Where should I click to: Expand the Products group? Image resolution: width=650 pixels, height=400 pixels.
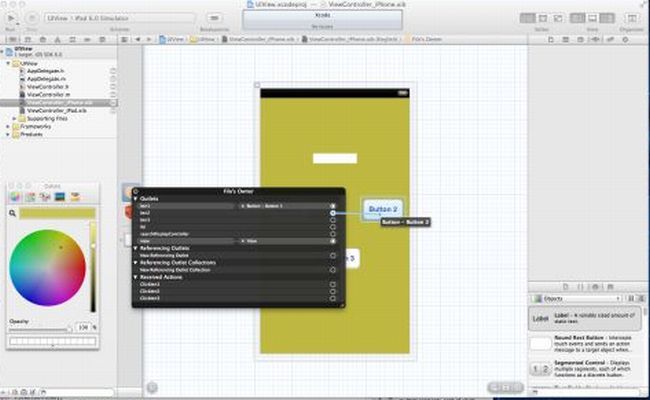(x=8, y=134)
